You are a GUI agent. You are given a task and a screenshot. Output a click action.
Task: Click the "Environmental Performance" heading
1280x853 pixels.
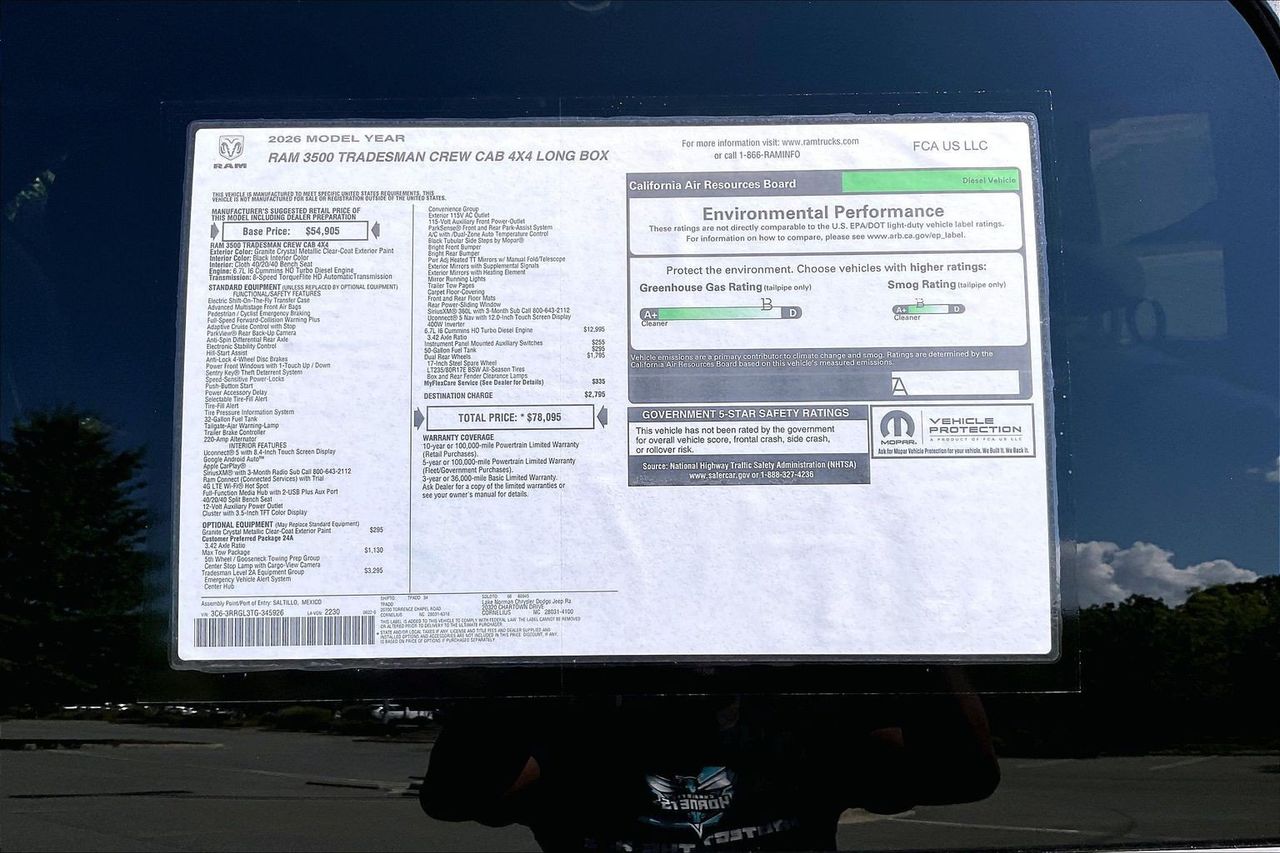pyautogui.click(x=823, y=212)
